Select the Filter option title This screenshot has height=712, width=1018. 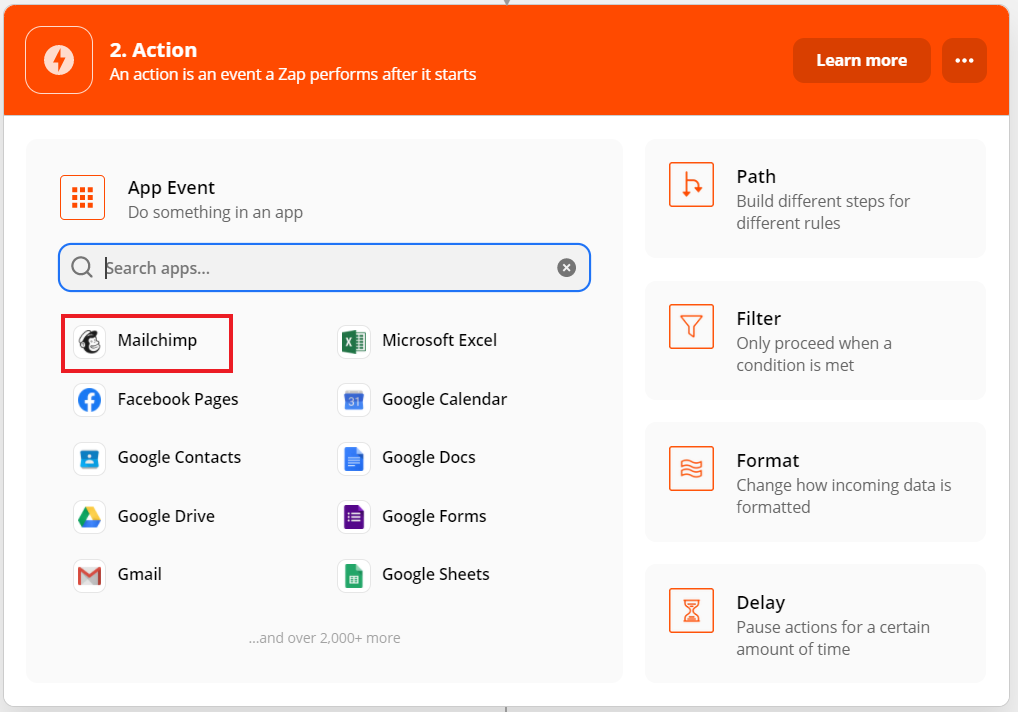tap(758, 319)
